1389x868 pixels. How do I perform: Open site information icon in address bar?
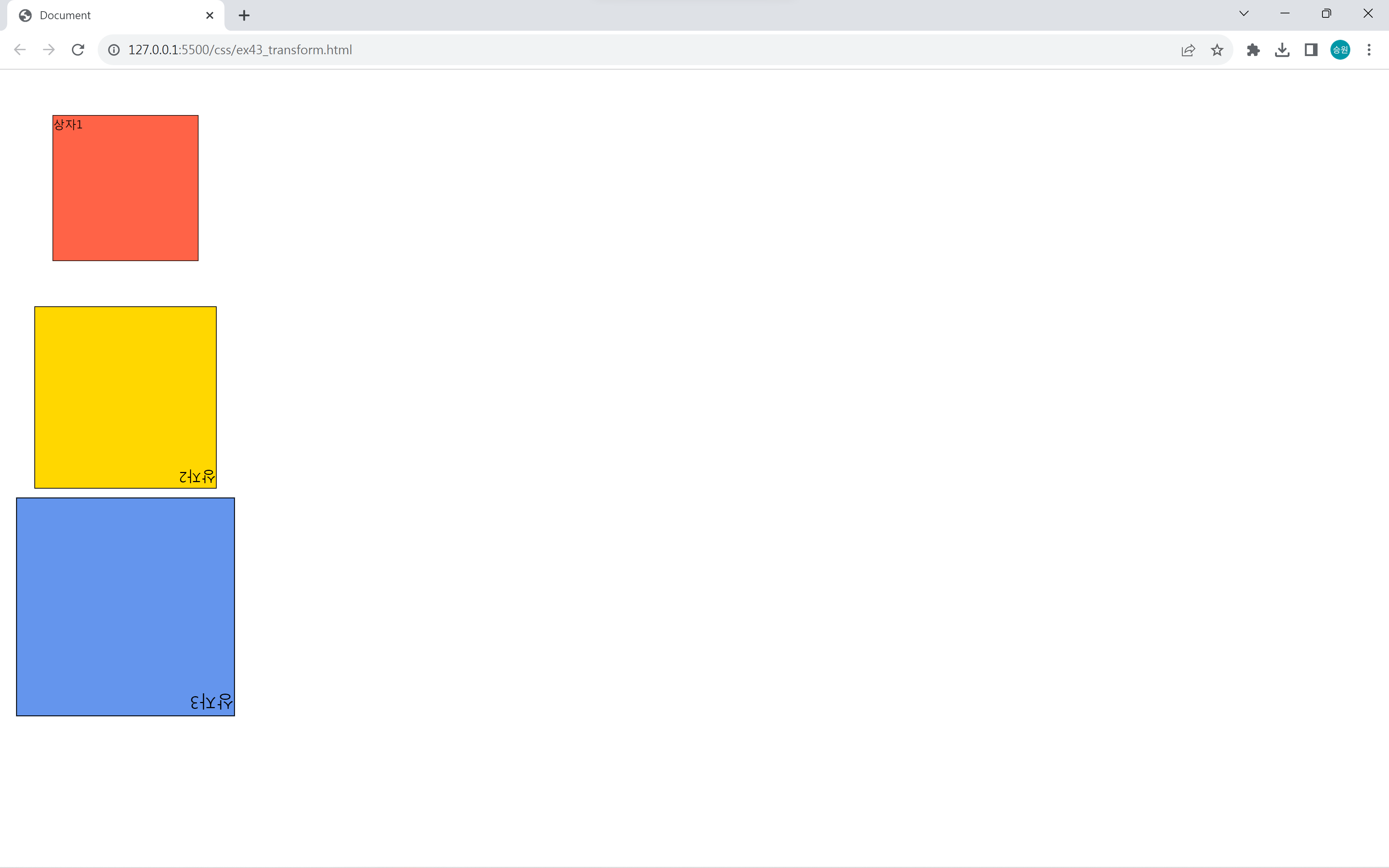click(x=114, y=50)
